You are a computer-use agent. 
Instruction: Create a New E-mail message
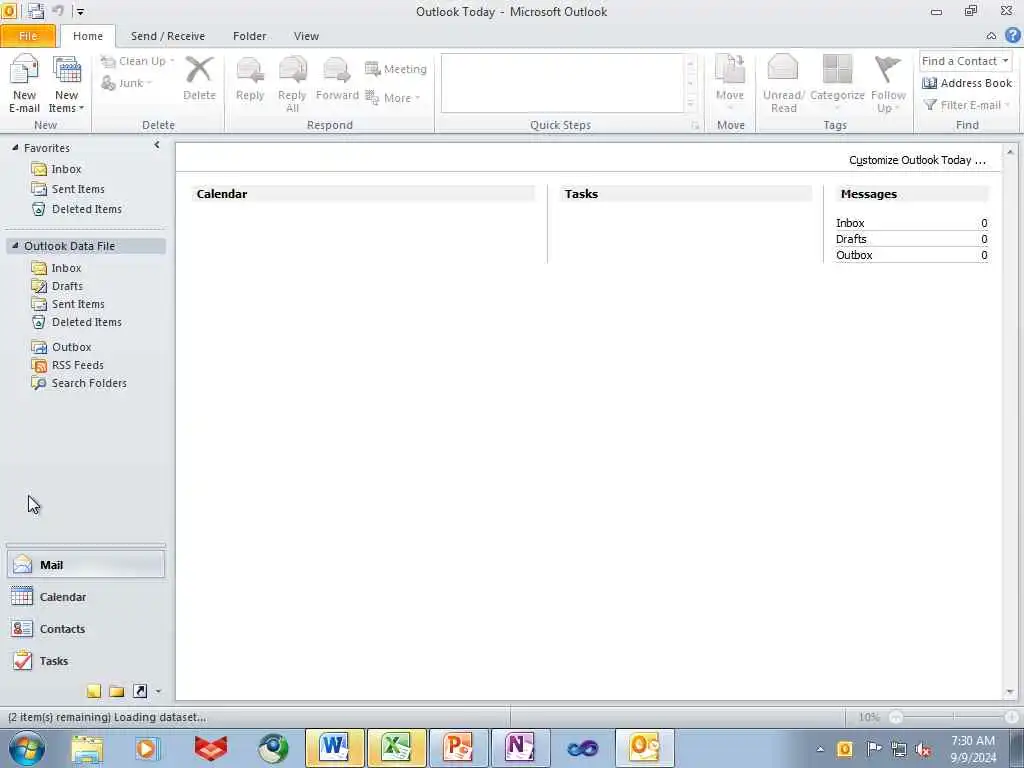tap(24, 84)
